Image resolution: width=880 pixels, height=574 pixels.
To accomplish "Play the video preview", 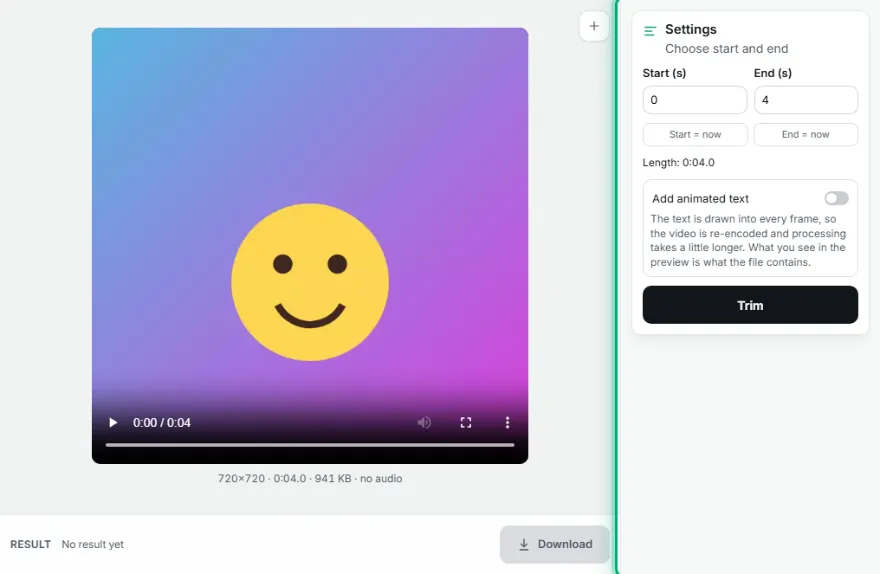I will tap(113, 423).
